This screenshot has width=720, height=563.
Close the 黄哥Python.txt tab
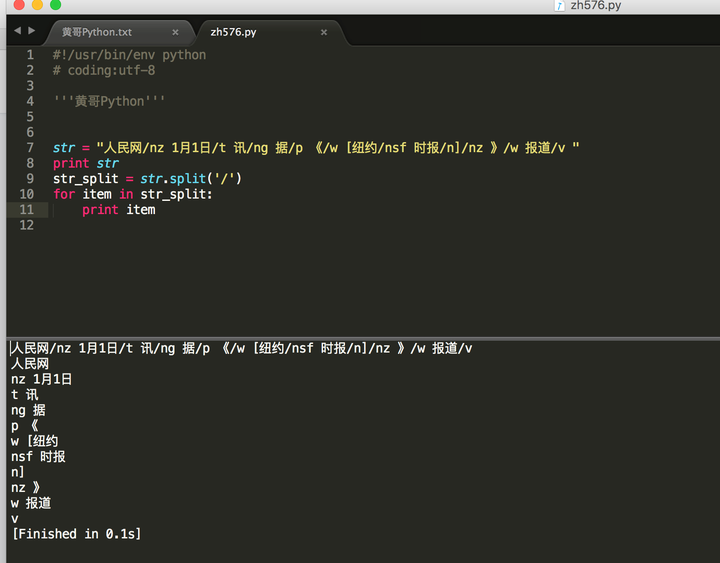click(175, 32)
